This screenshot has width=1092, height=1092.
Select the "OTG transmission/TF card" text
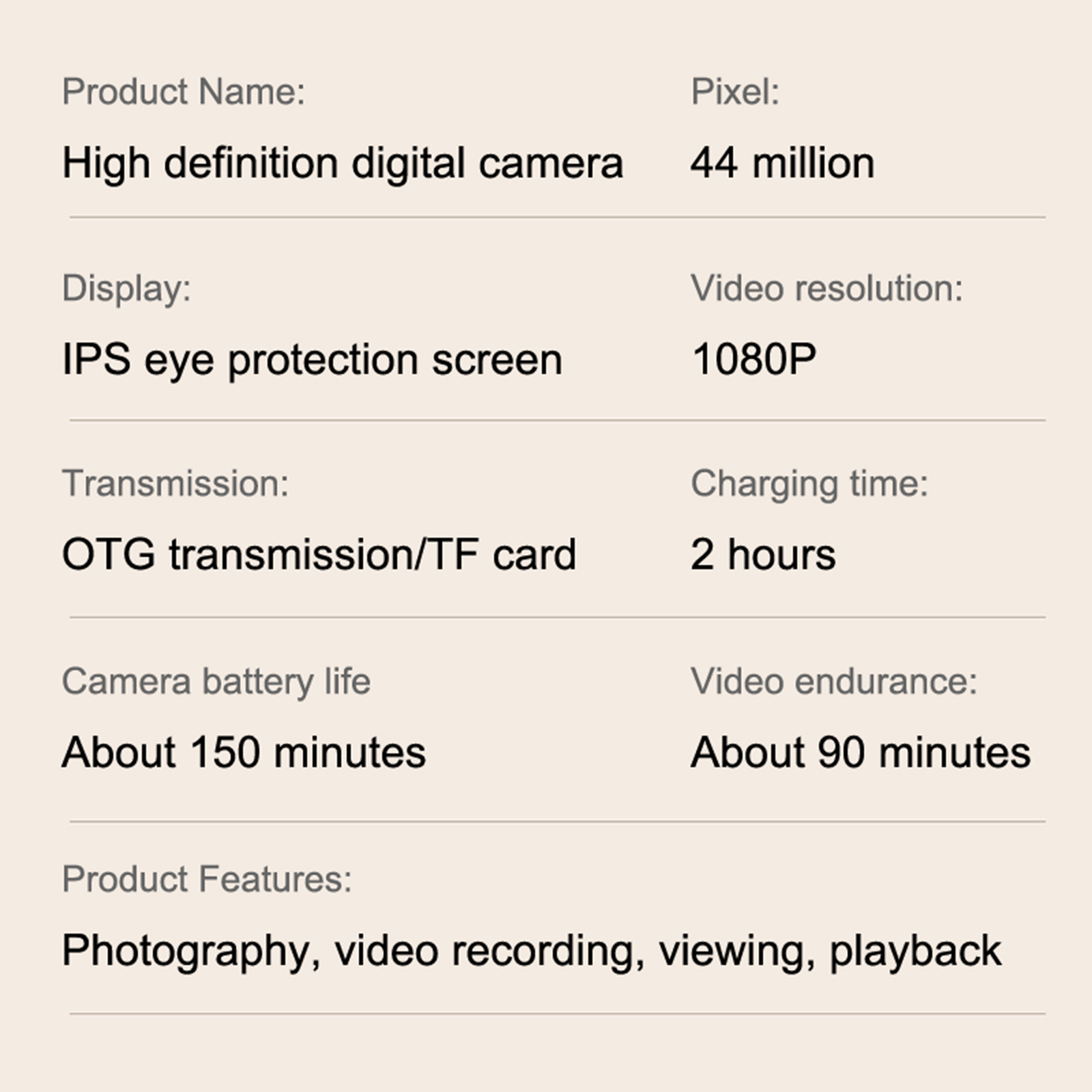[x=319, y=554]
